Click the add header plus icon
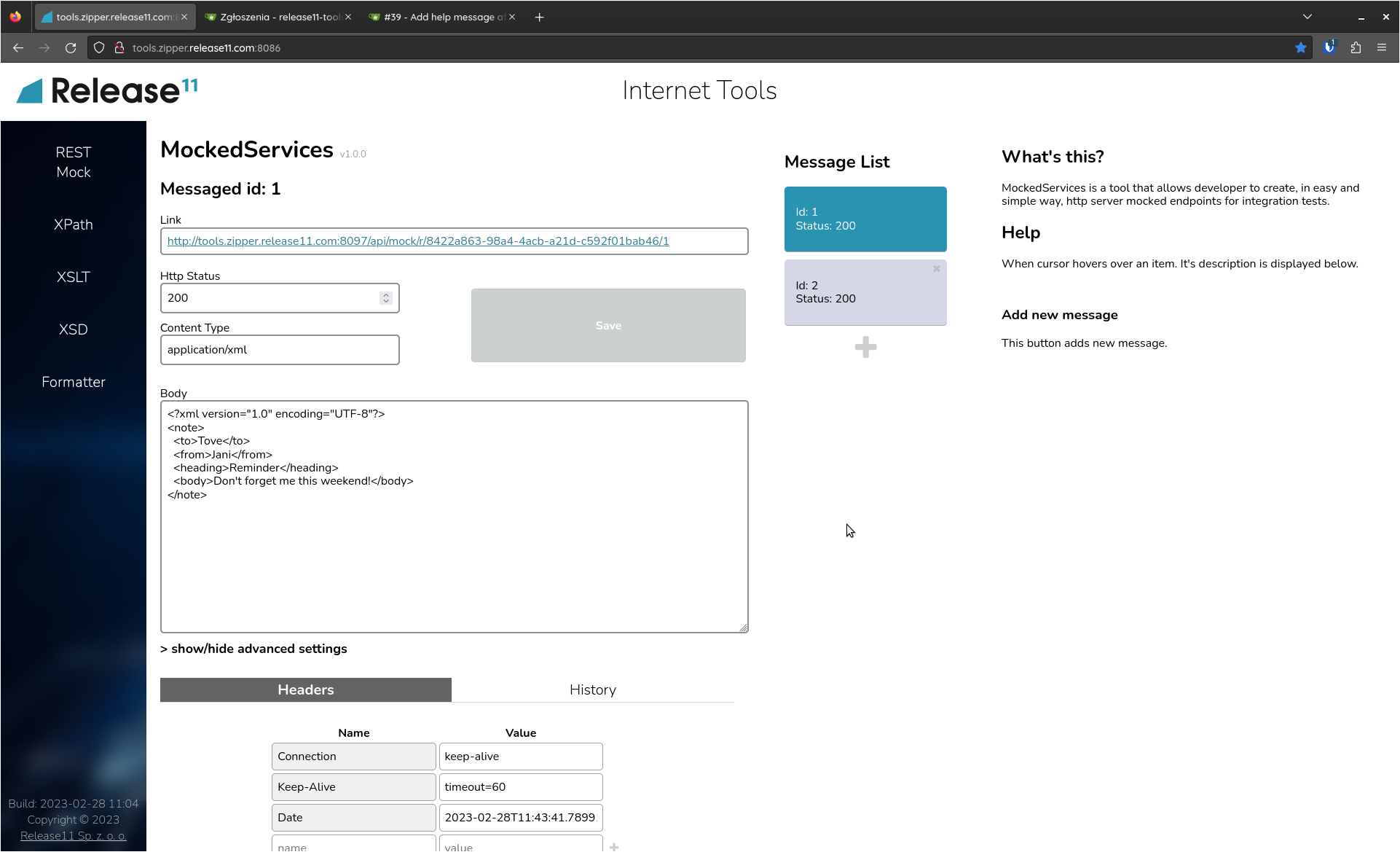This screenshot has width=1400, height=852. pos(614,846)
